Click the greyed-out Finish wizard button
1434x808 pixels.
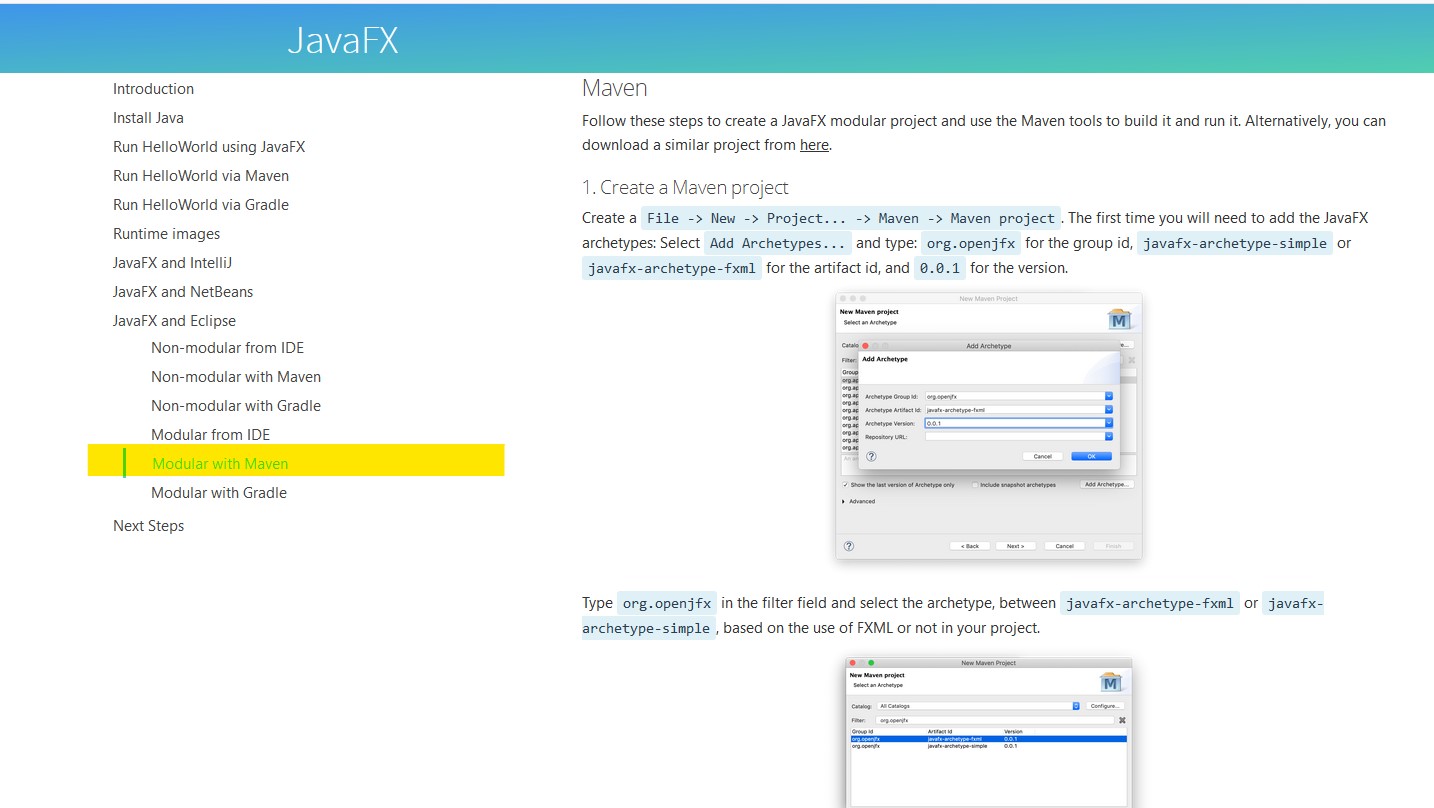point(1113,546)
